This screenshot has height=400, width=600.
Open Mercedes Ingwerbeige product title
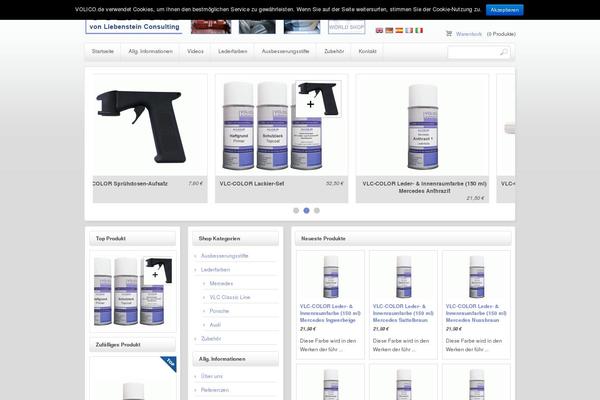click(x=330, y=313)
